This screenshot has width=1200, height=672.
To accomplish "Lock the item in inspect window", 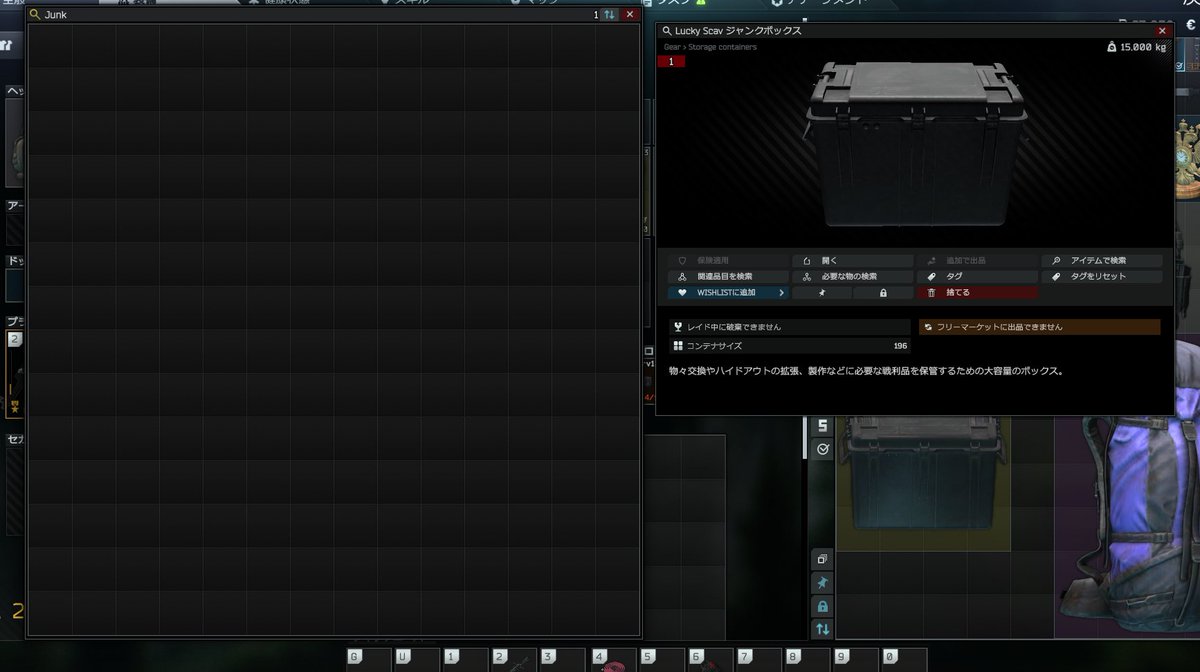I will coord(883,293).
